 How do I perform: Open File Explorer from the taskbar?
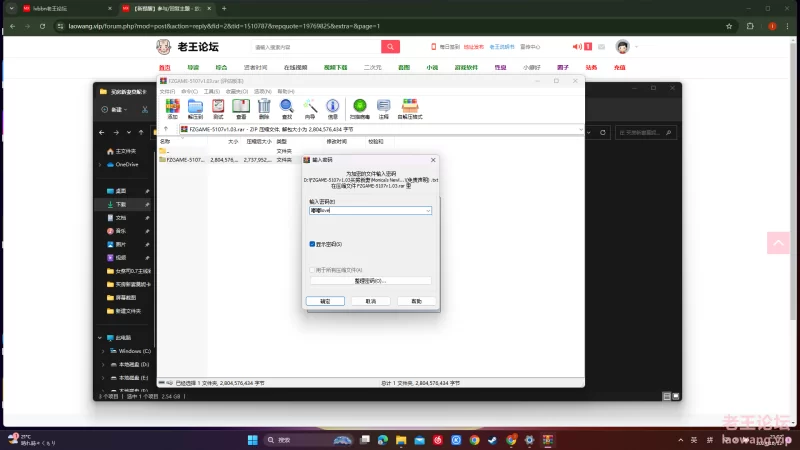[401, 440]
